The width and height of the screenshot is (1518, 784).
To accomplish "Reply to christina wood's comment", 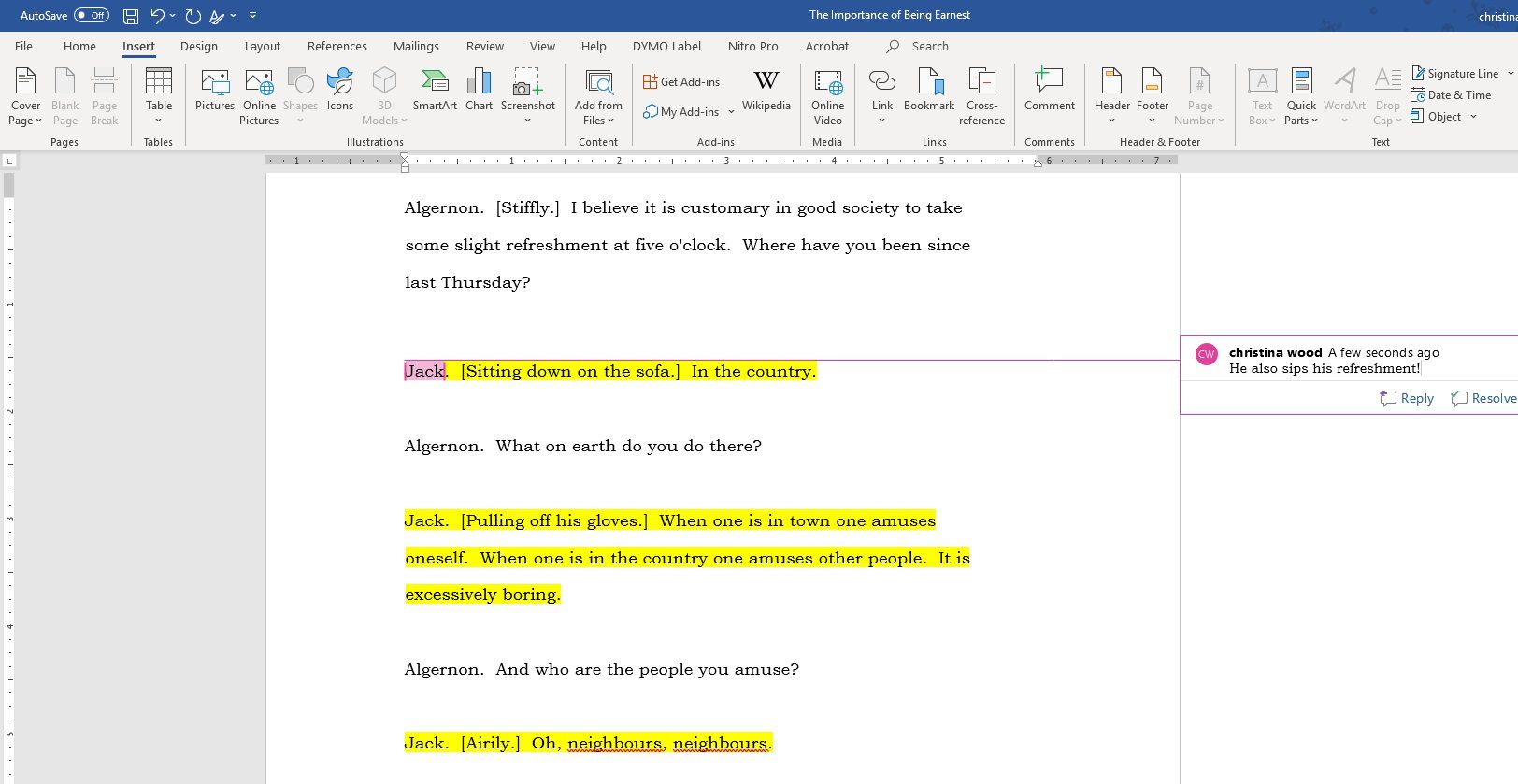I will (1407, 398).
